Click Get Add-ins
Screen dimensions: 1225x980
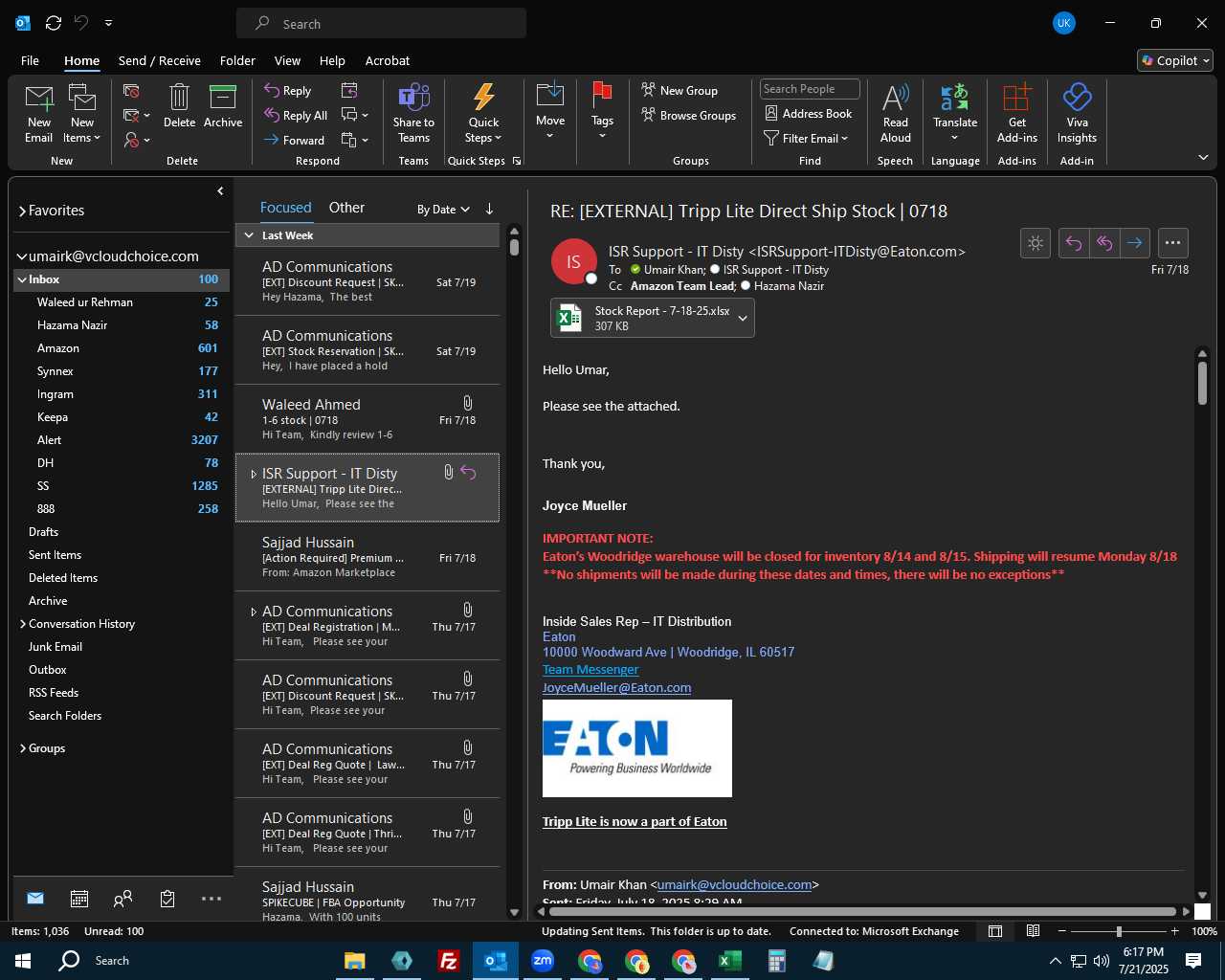(1017, 114)
